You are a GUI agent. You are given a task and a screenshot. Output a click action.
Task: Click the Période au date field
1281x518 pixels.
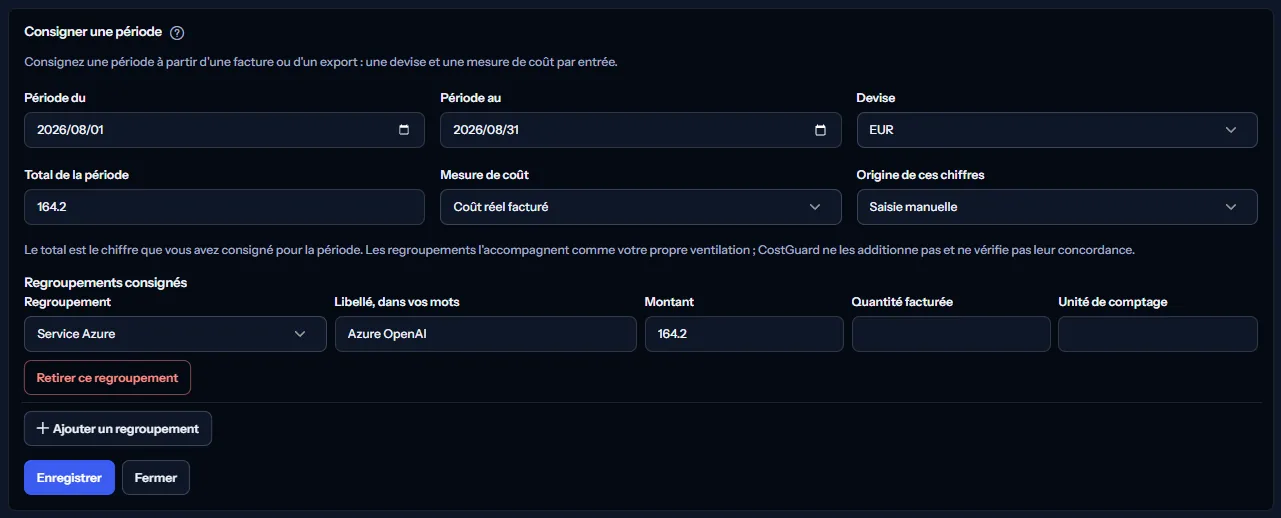click(641, 130)
